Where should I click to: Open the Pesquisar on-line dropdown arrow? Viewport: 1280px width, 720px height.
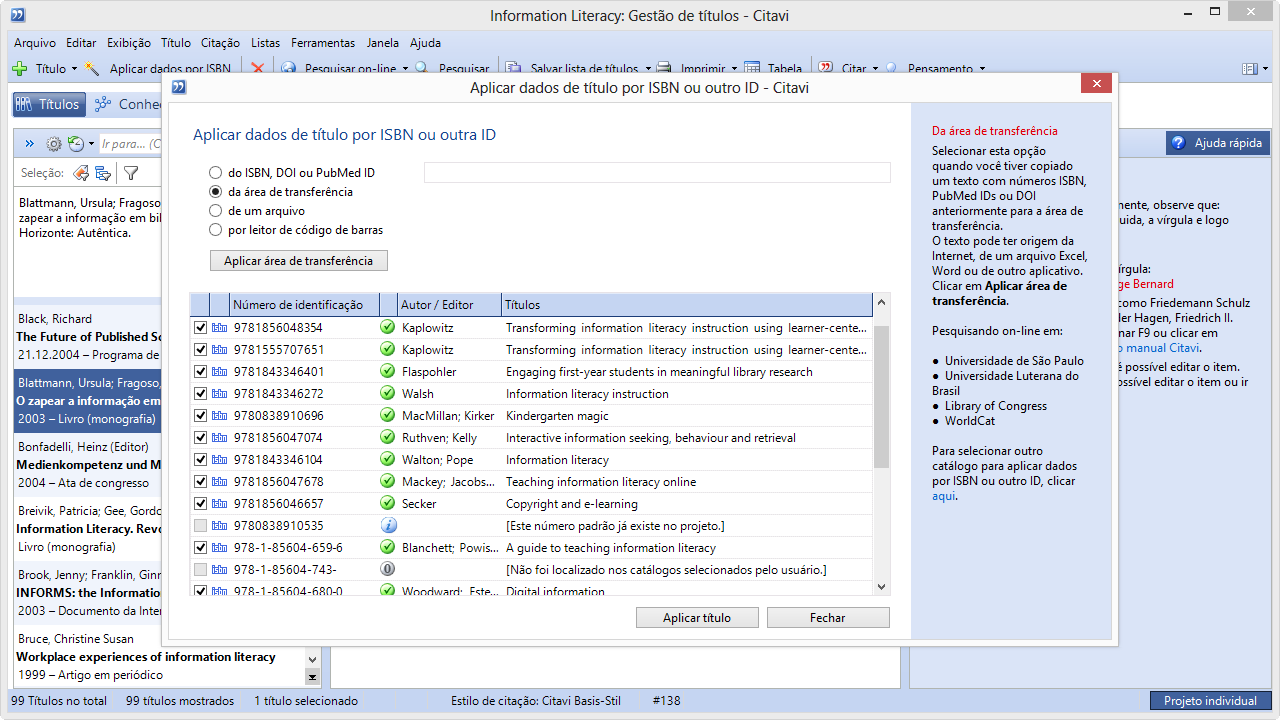tap(405, 69)
